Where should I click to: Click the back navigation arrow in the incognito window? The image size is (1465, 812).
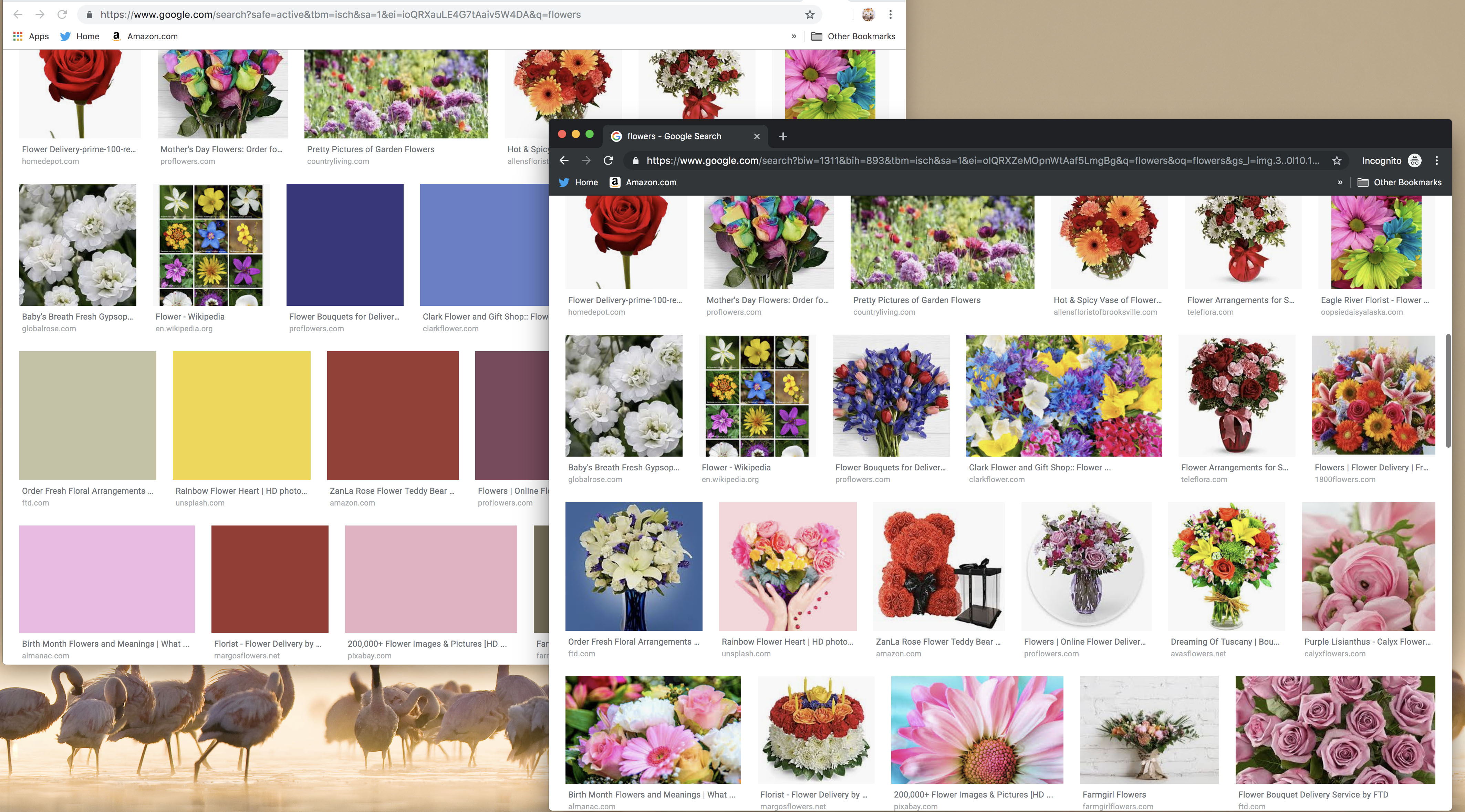564,160
